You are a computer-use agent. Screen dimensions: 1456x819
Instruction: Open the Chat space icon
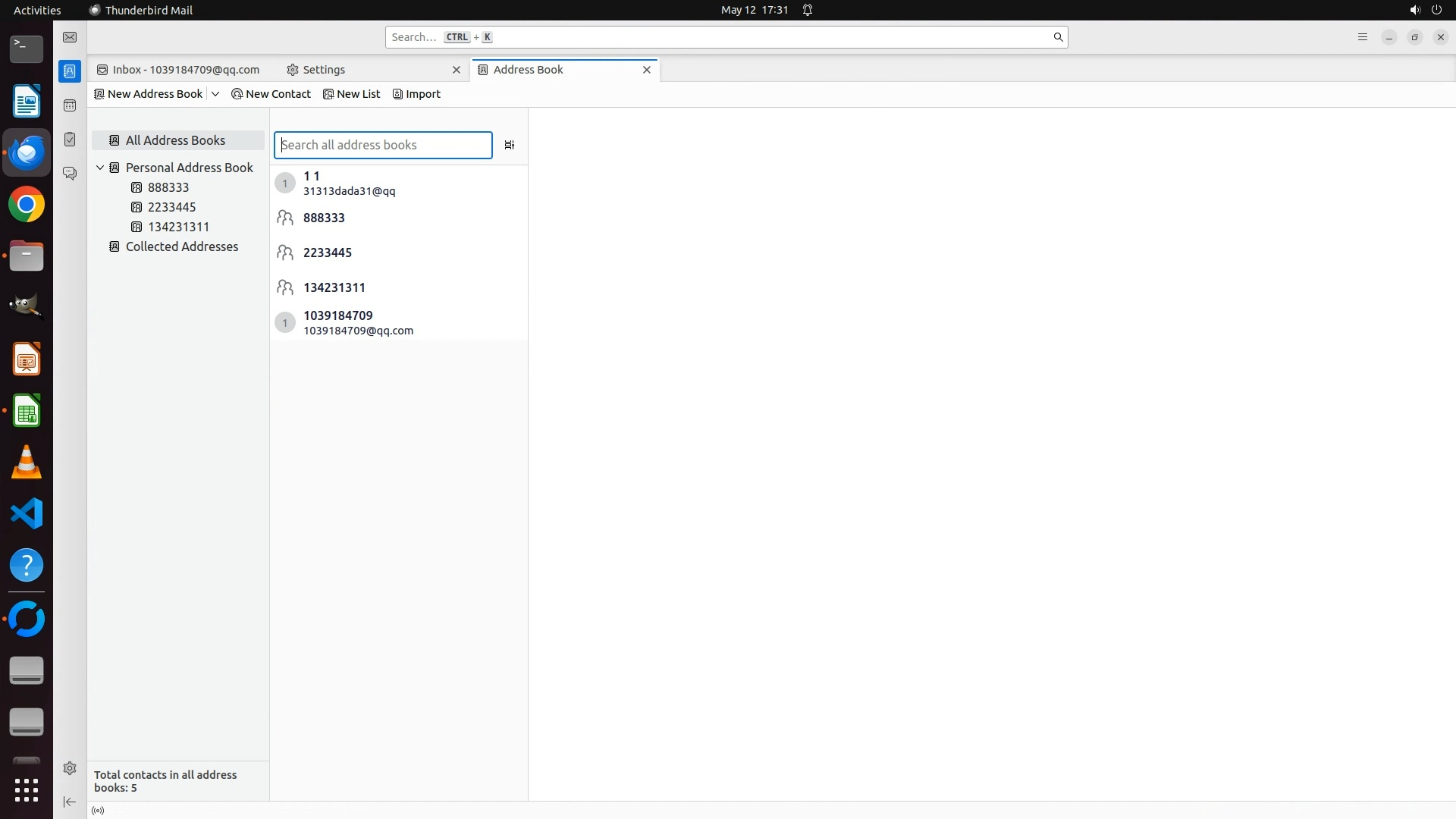pyautogui.click(x=70, y=174)
